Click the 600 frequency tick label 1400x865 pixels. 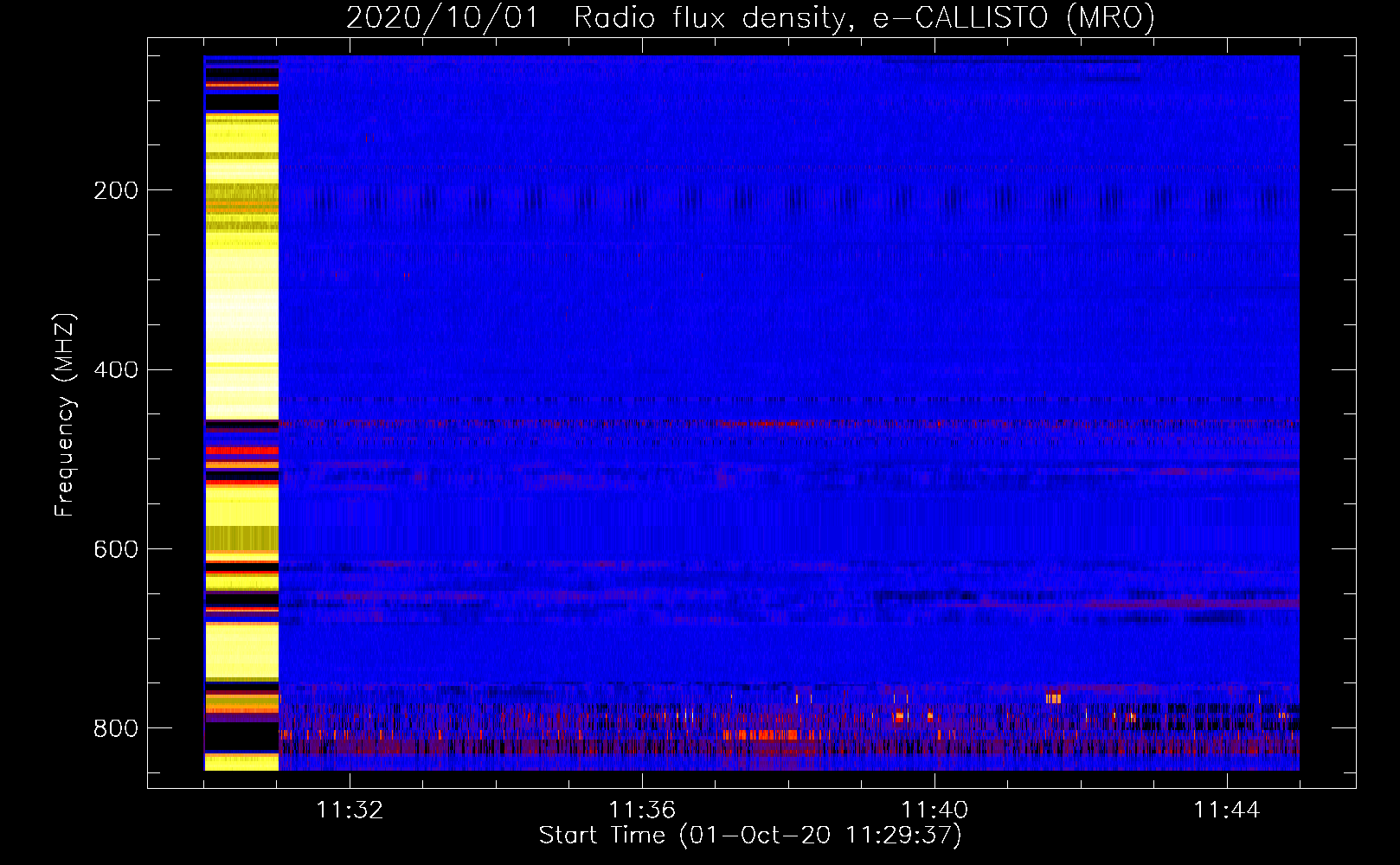[116, 550]
